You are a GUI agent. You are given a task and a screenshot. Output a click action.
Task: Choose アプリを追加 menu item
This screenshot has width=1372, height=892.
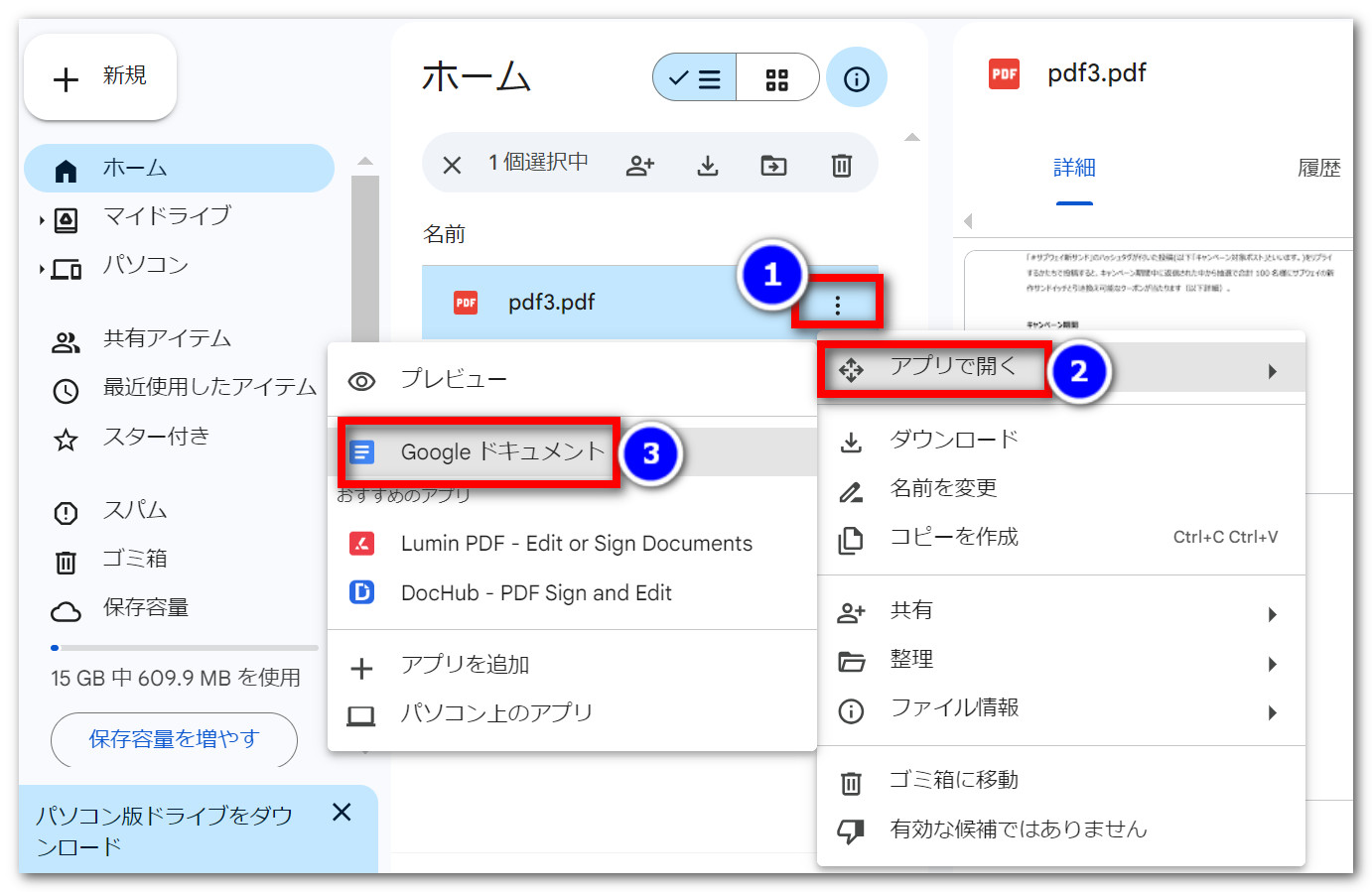(572, 665)
